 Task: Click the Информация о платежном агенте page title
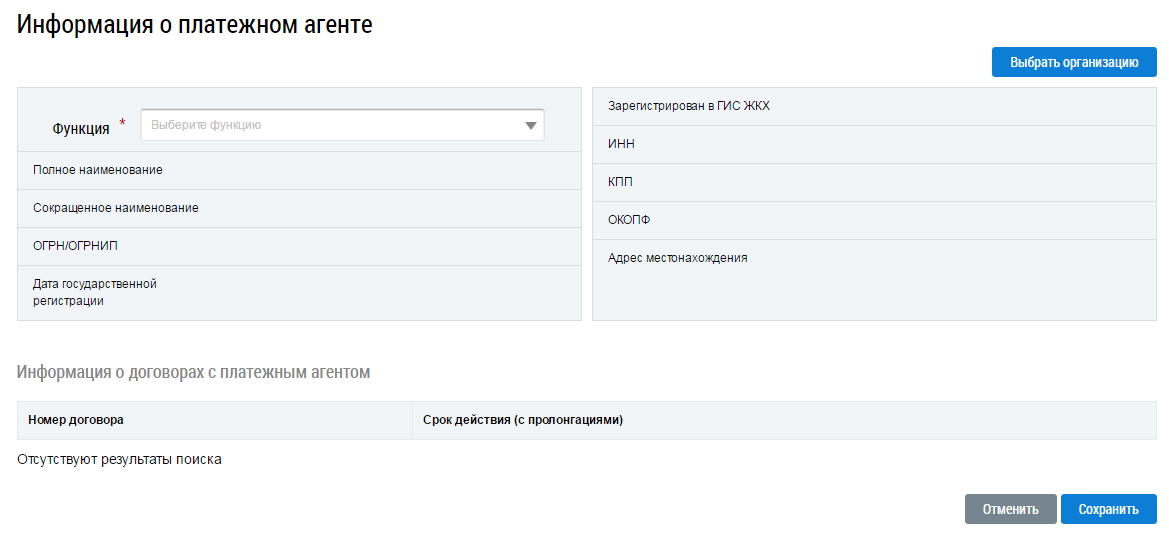195,26
